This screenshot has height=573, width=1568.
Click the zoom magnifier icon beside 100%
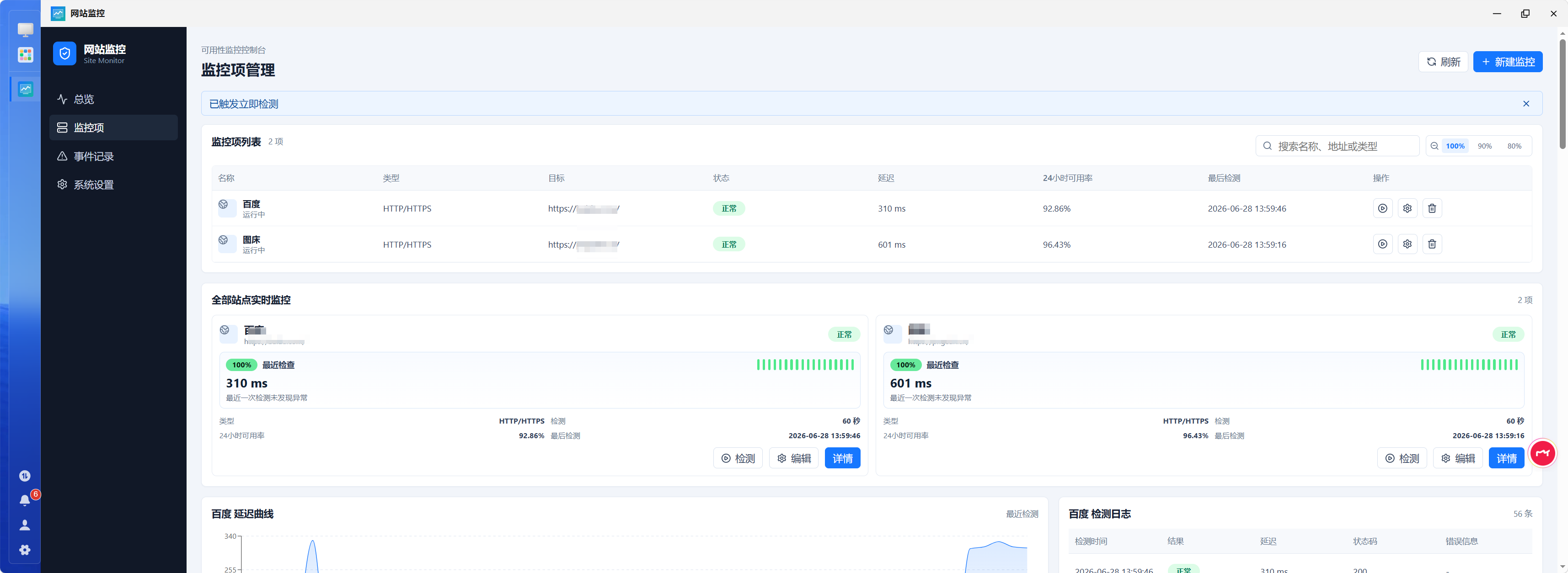tap(1434, 146)
